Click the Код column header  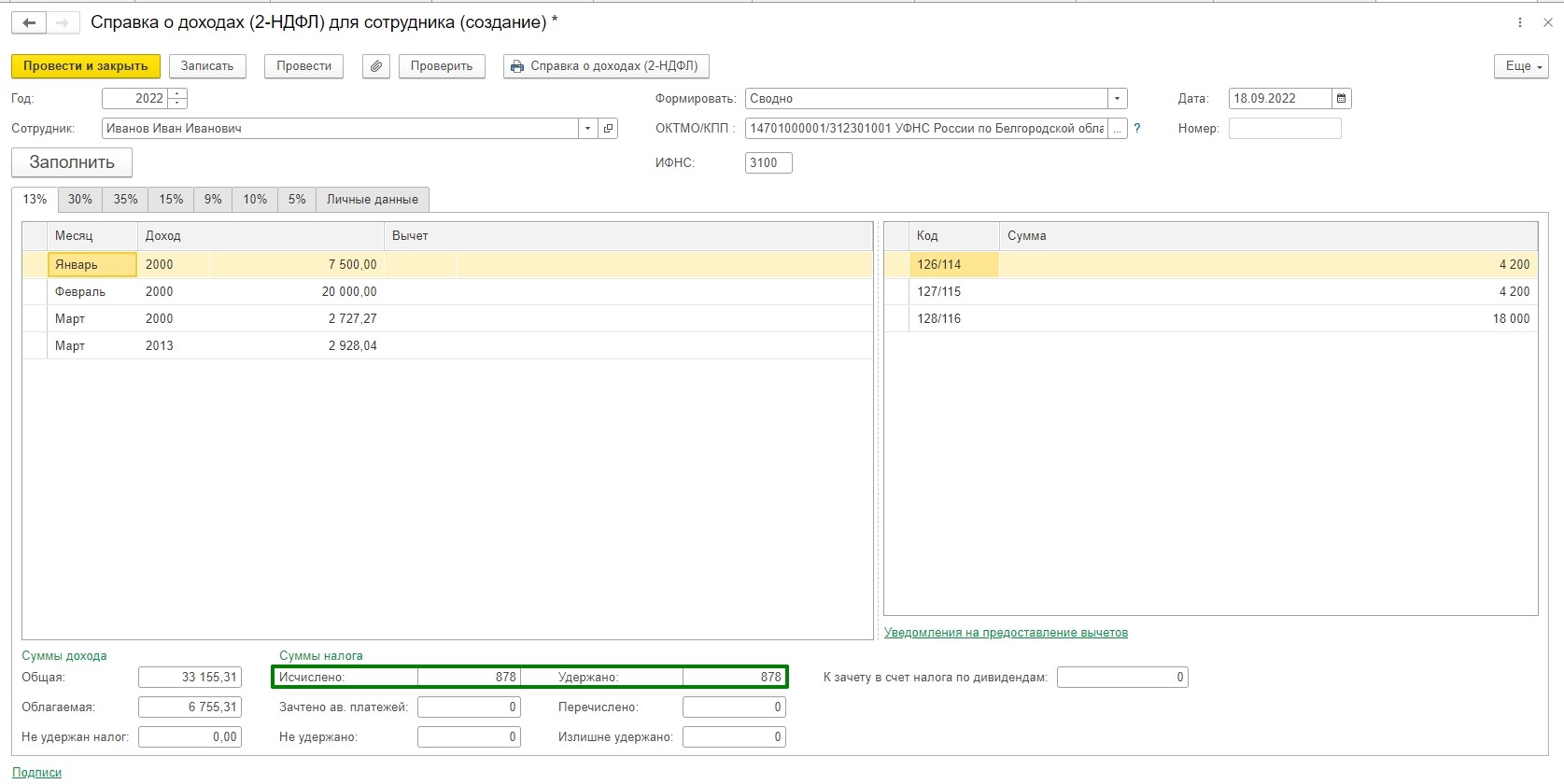[x=953, y=236]
